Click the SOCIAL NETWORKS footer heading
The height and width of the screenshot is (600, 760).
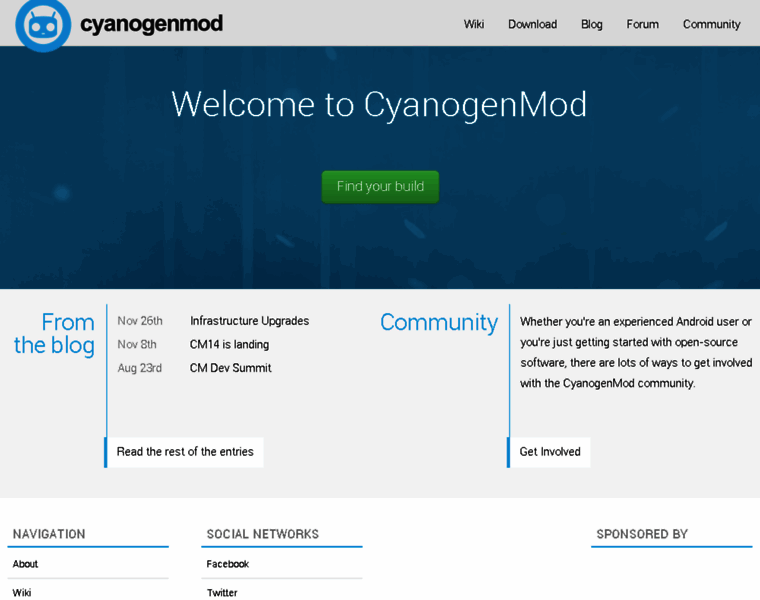(x=263, y=534)
